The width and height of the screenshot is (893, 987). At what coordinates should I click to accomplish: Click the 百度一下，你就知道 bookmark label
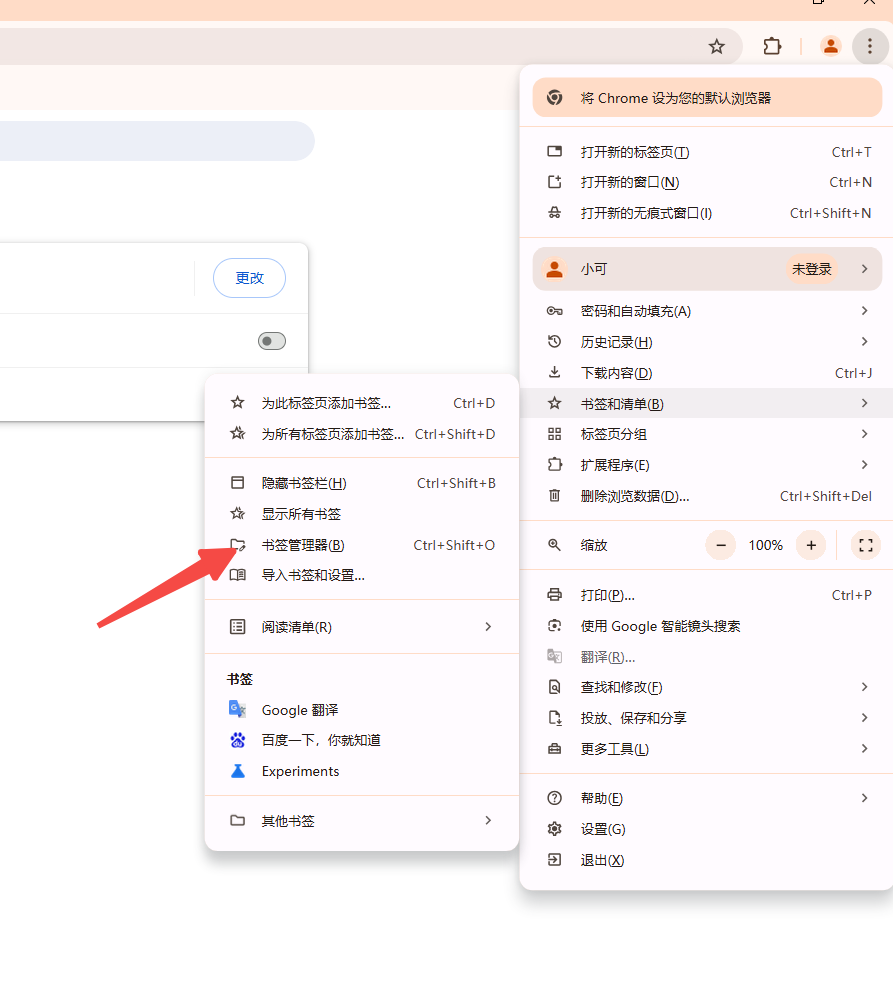pyautogui.click(x=321, y=740)
